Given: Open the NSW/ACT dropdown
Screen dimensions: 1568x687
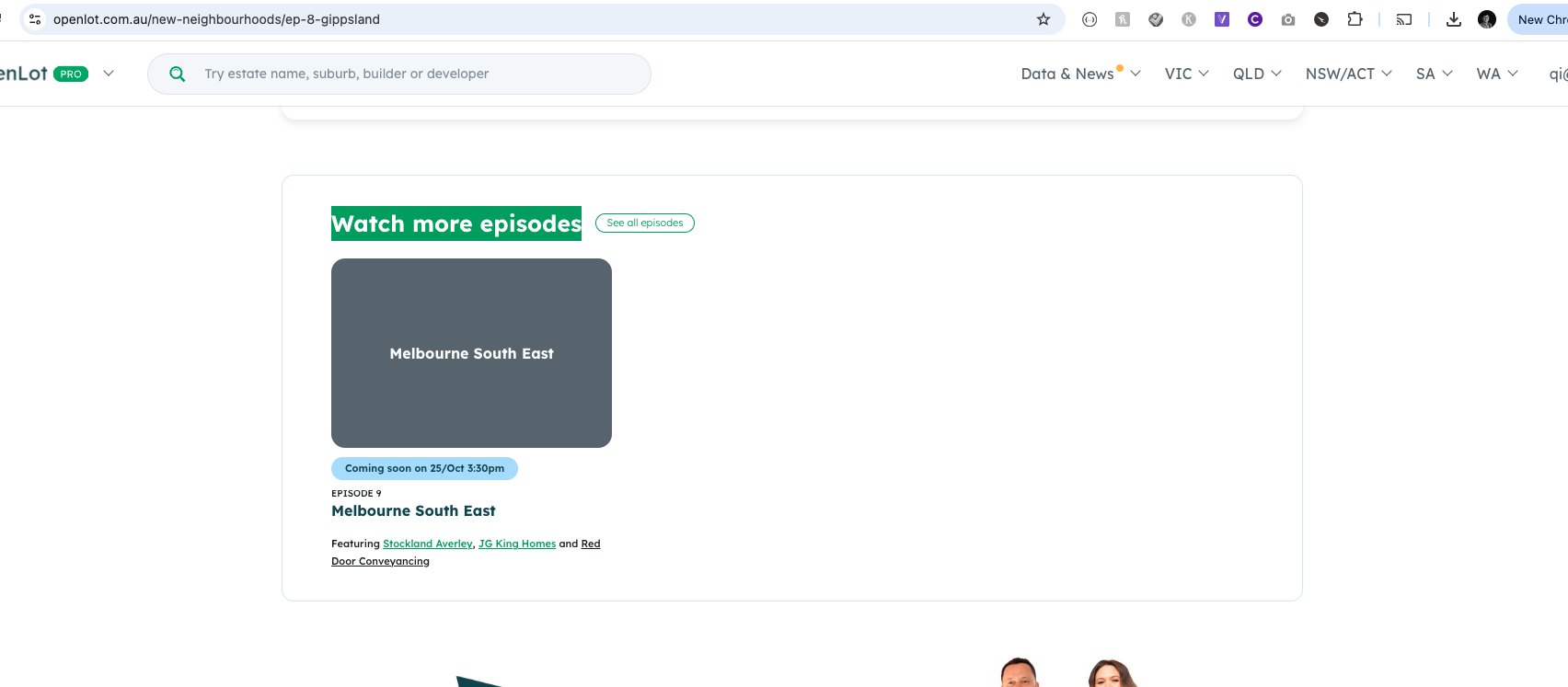Looking at the screenshot, I should tap(1348, 74).
